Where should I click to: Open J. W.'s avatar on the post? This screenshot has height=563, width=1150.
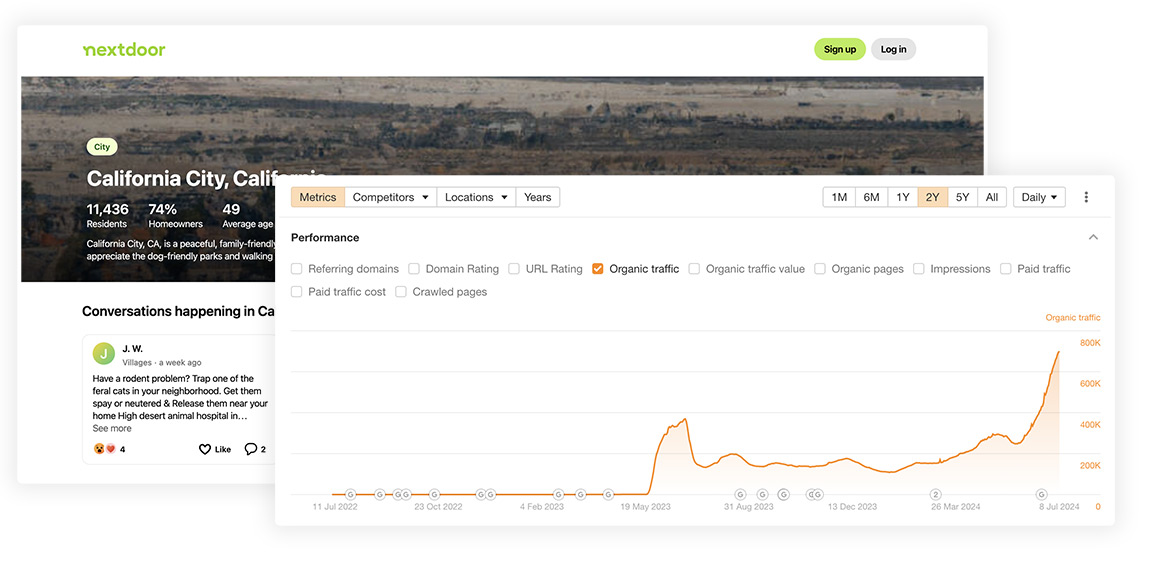pyautogui.click(x=103, y=354)
